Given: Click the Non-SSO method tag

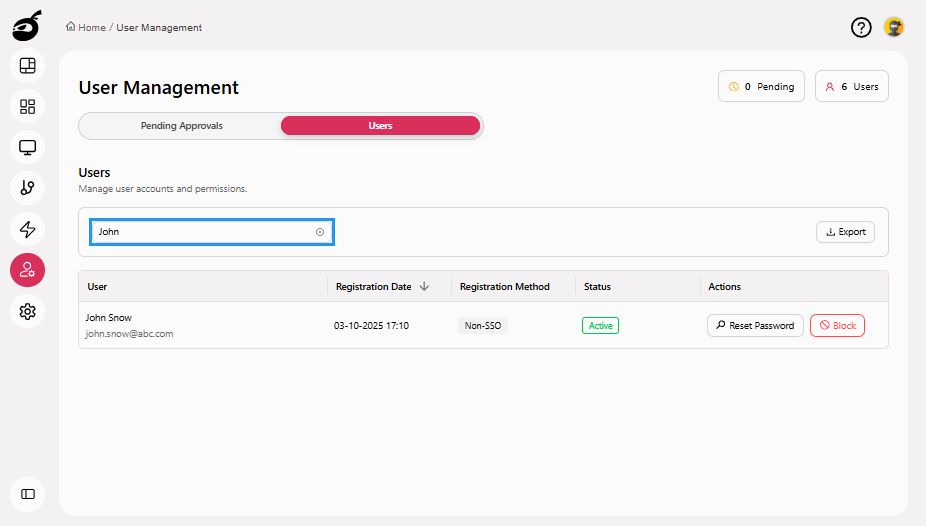Looking at the screenshot, I should [x=482, y=325].
